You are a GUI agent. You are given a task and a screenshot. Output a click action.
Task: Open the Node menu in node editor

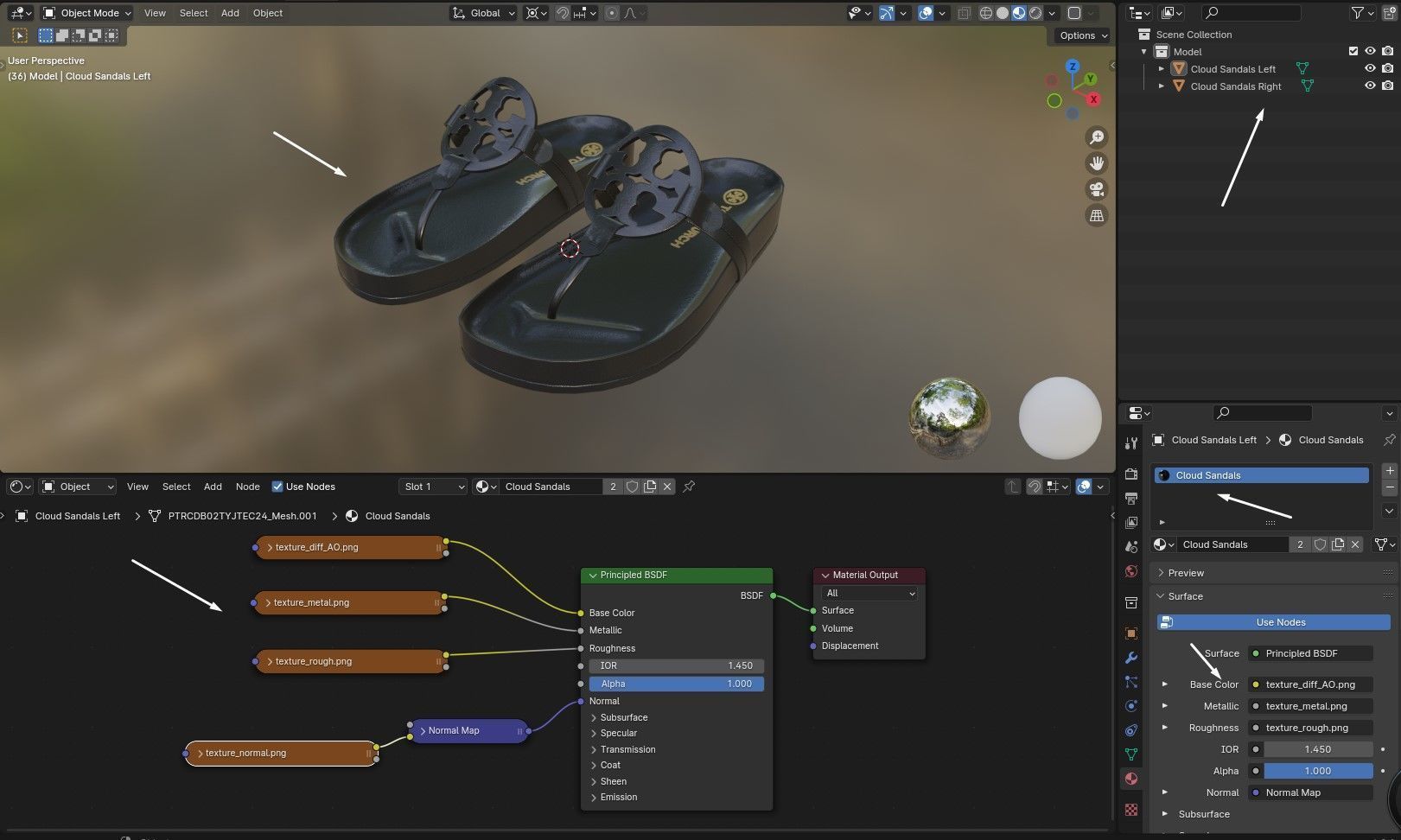tap(248, 487)
